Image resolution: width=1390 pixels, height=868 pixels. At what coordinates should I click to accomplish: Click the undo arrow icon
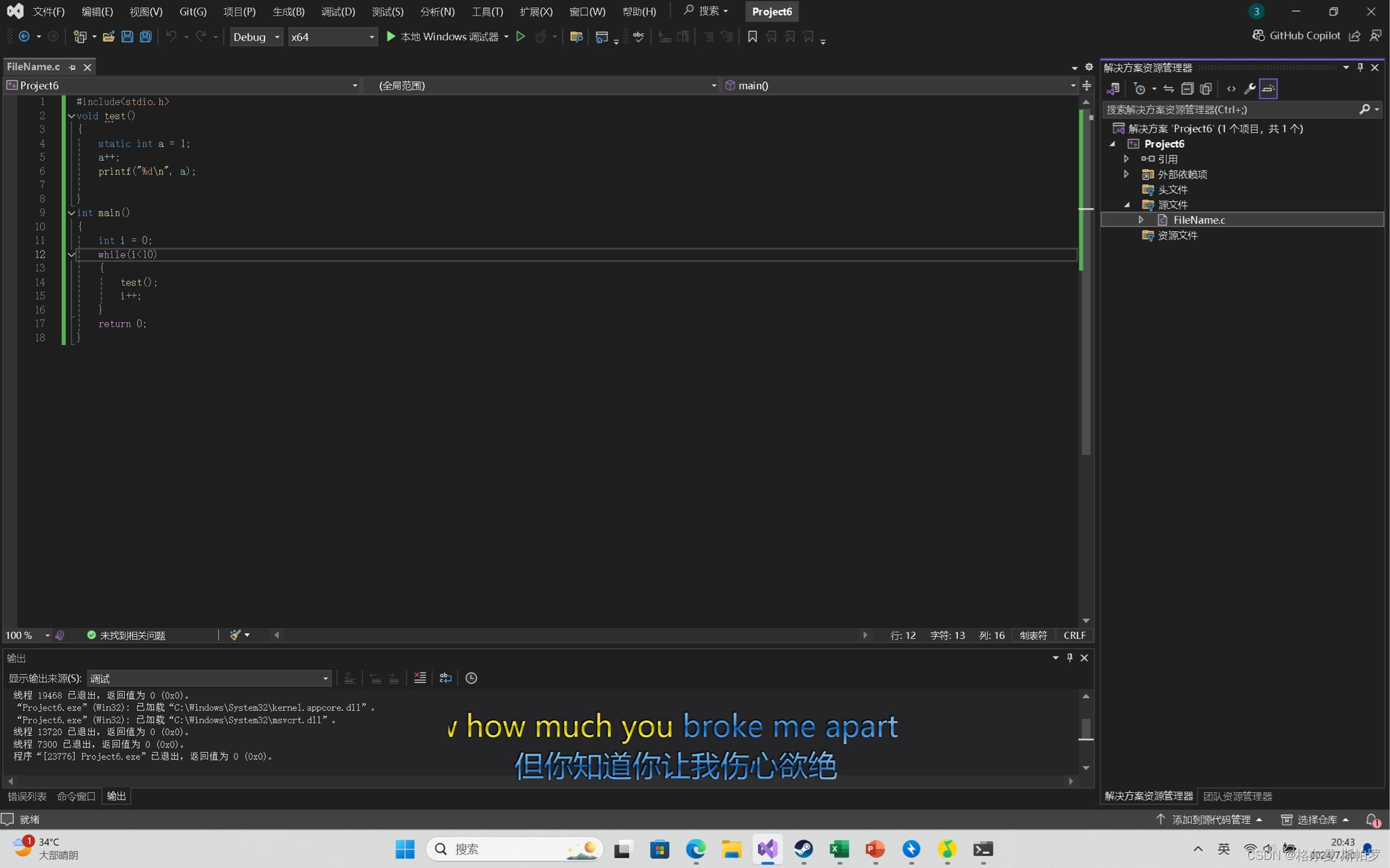pyautogui.click(x=171, y=37)
